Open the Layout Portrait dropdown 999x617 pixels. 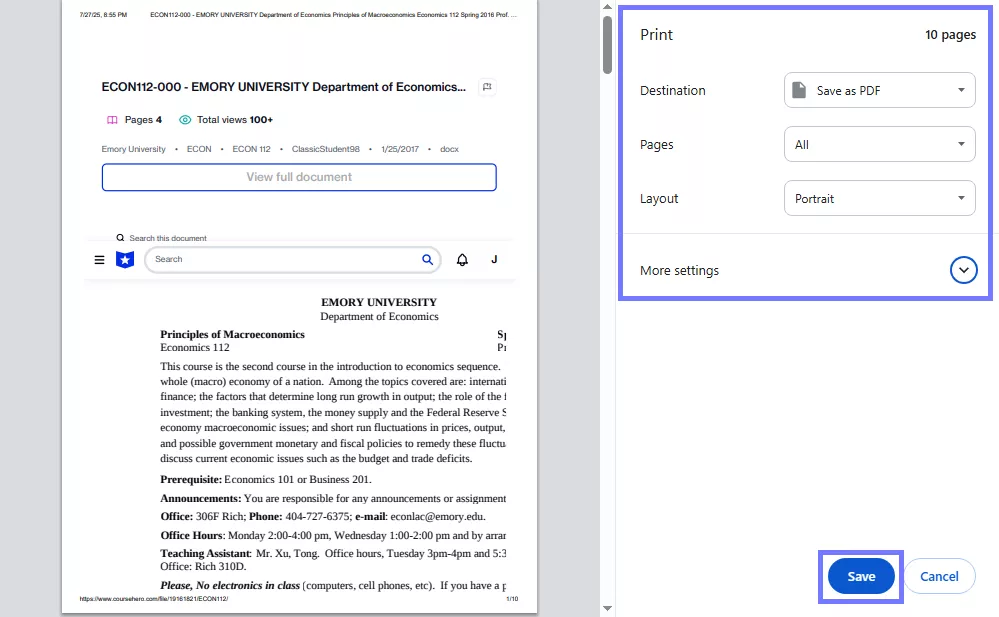pyautogui.click(x=879, y=198)
